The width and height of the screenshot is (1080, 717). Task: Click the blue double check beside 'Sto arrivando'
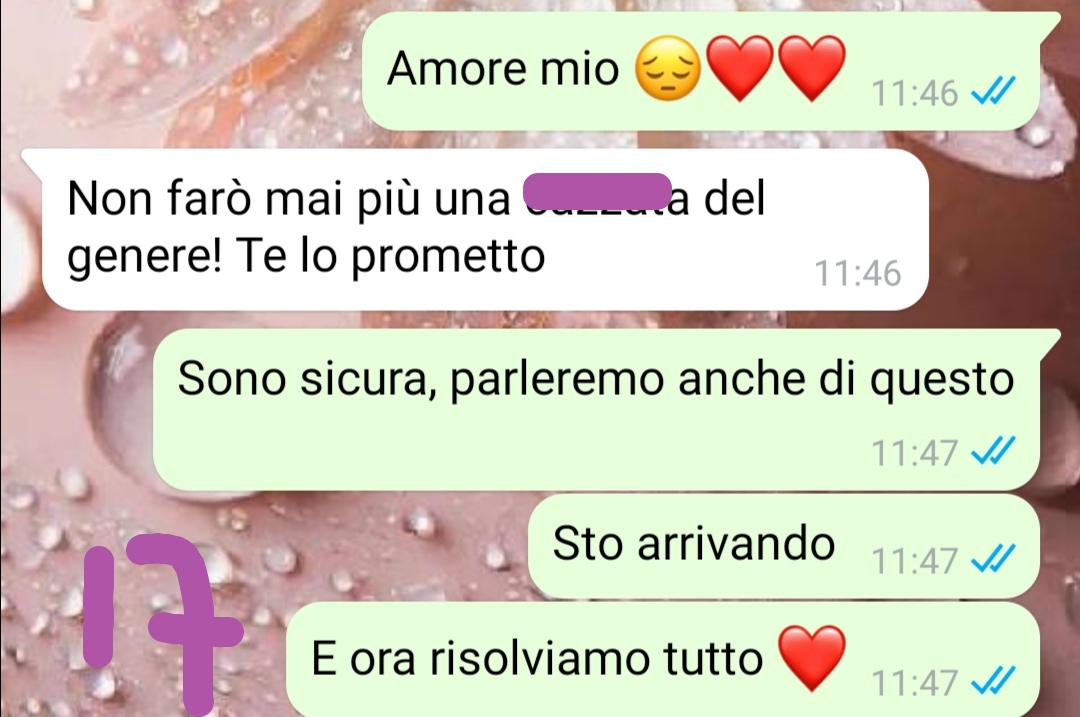coord(993,559)
